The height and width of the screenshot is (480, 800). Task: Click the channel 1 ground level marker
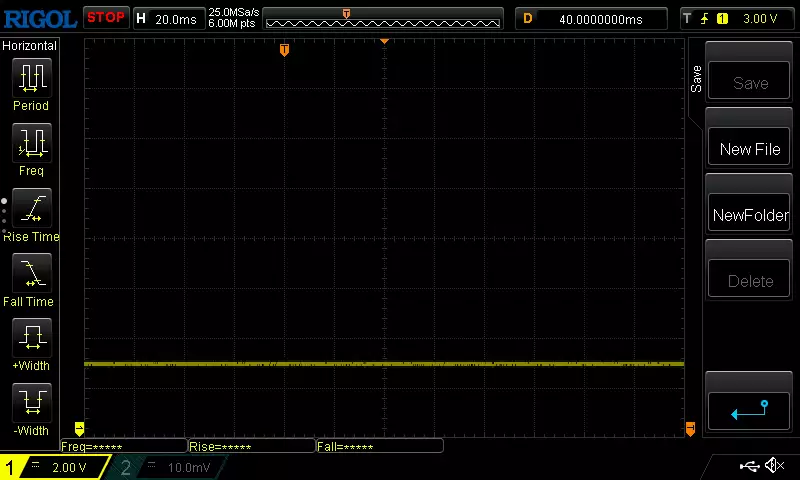[79, 428]
